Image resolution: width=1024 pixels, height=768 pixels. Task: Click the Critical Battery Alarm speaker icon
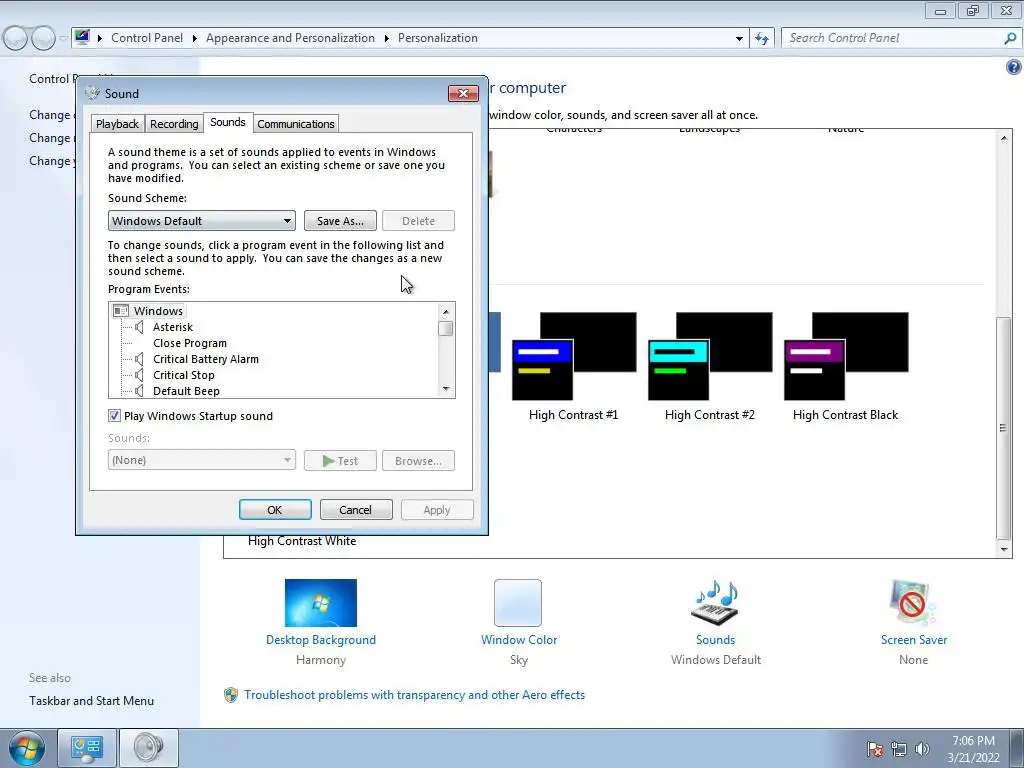pyautogui.click(x=139, y=359)
